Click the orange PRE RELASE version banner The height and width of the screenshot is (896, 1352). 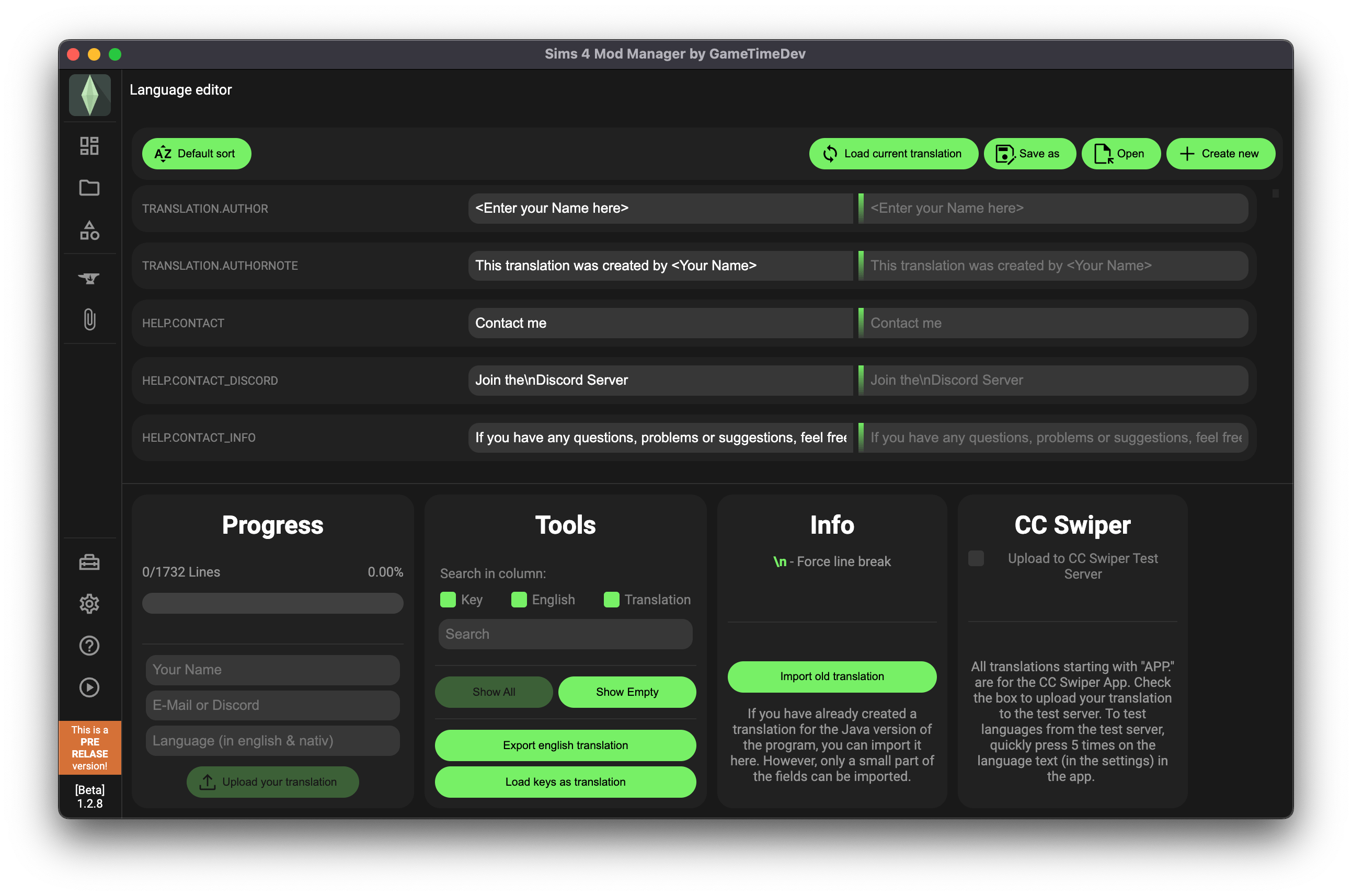(90, 748)
